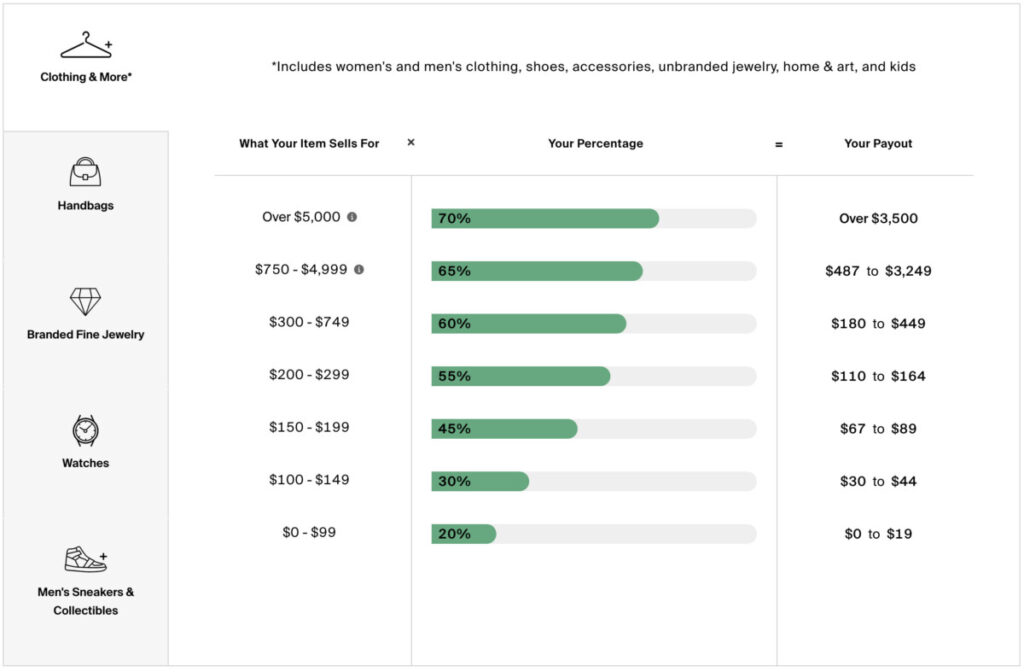This screenshot has height=672, width=1024.
Task: Open the Men's Sneakers shoe icon
Action: [x=86, y=560]
